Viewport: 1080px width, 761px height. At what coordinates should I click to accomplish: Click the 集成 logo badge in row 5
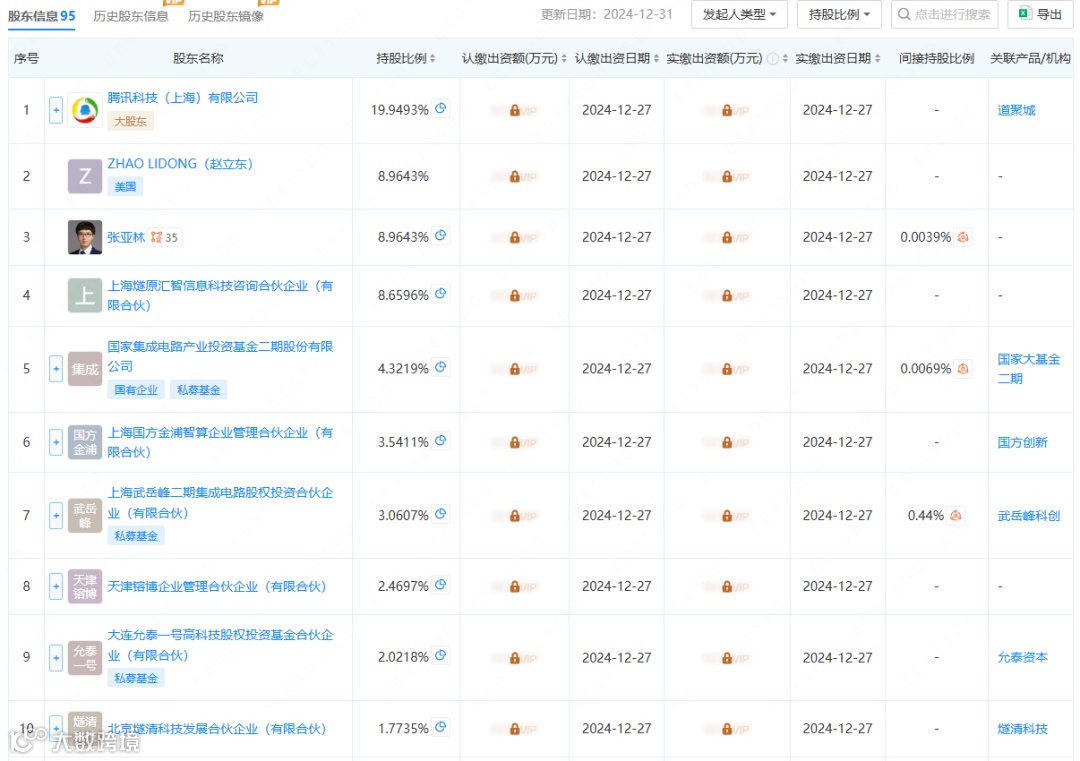[x=85, y=368]
